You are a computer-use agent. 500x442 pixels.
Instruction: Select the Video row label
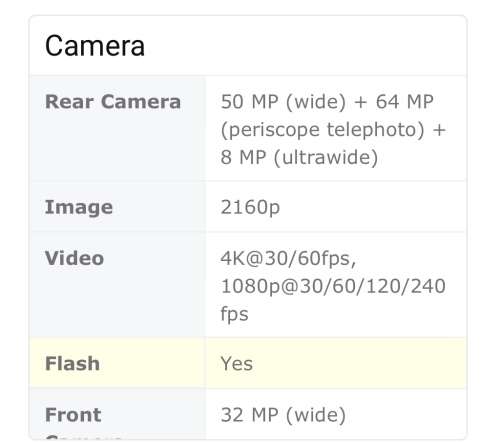(x=74, y=258)
